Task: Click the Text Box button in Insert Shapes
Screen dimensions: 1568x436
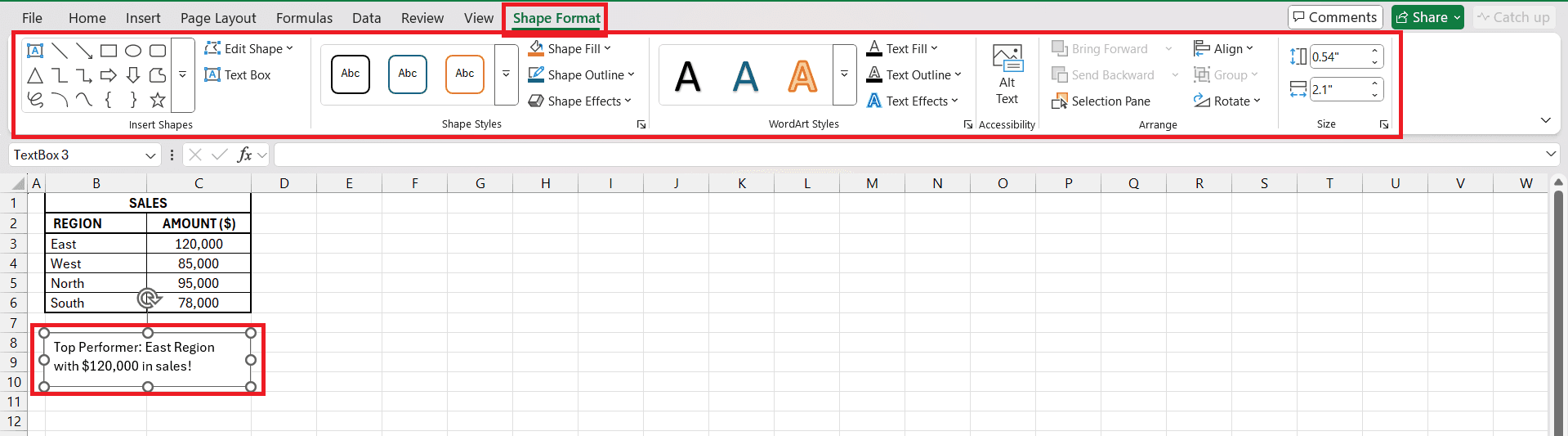Action: tap(238, 75)
